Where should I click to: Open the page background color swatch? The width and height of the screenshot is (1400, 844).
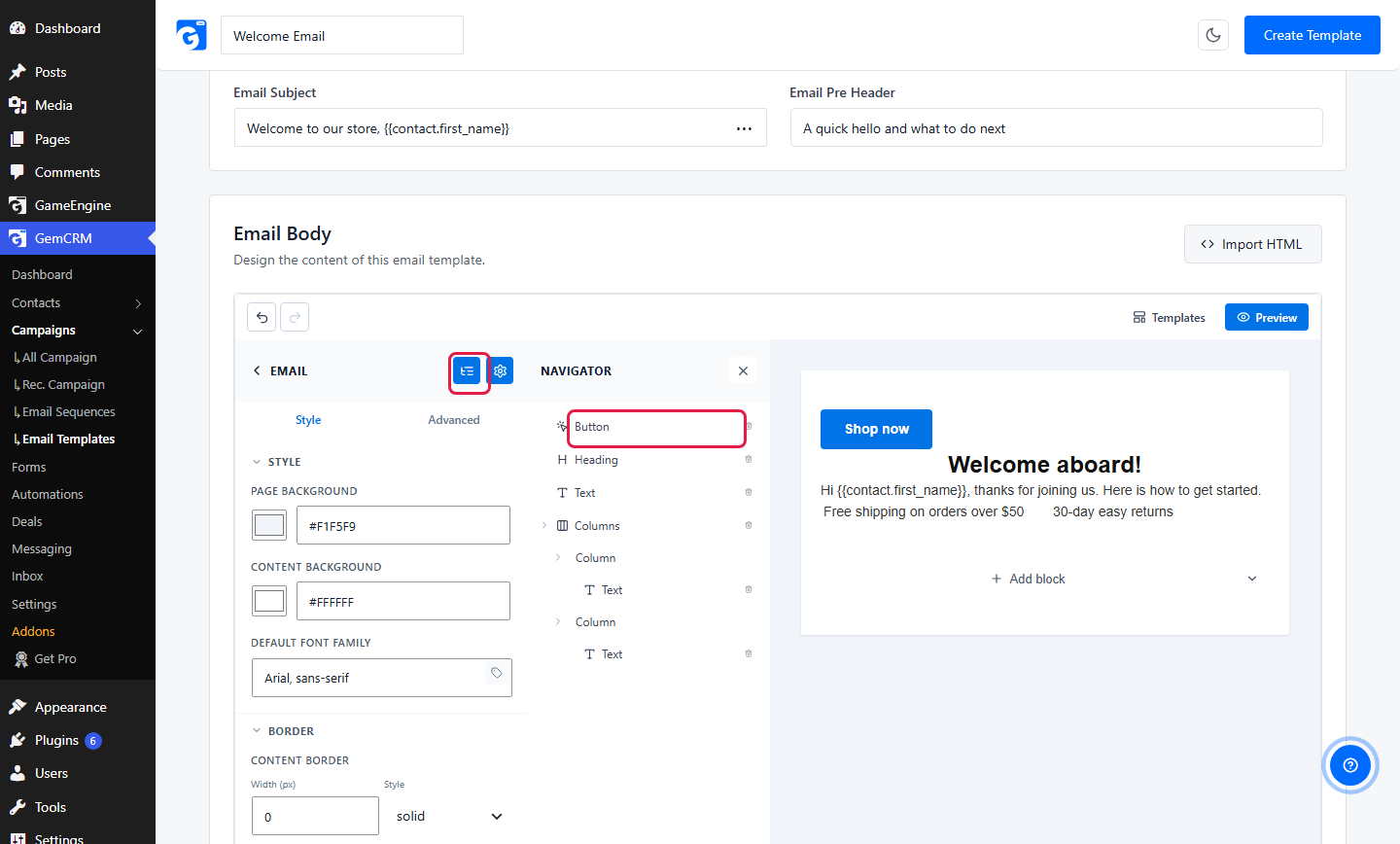click(x=269, y=525)
